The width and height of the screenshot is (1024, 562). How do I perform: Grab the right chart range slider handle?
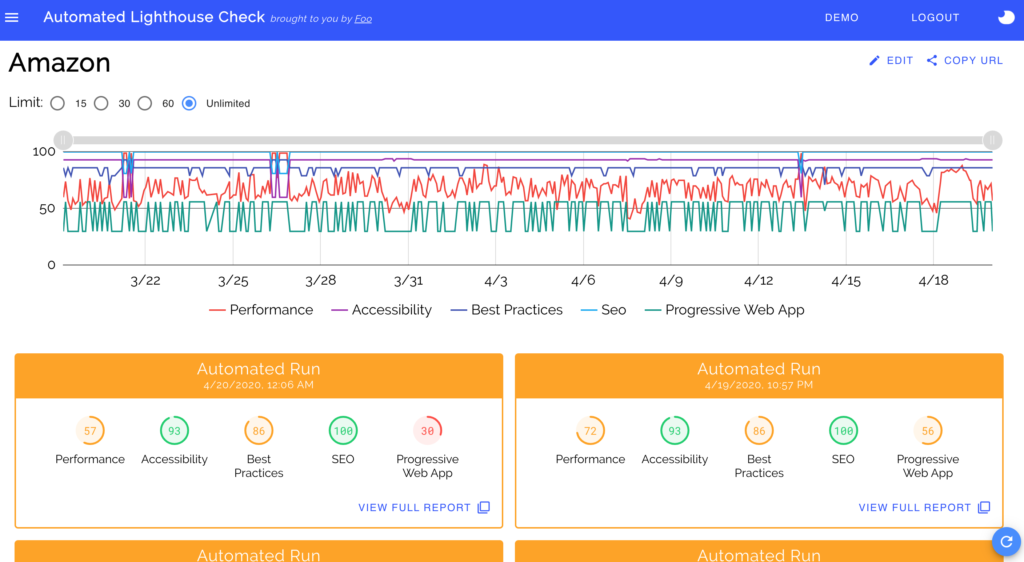[992, 140]
